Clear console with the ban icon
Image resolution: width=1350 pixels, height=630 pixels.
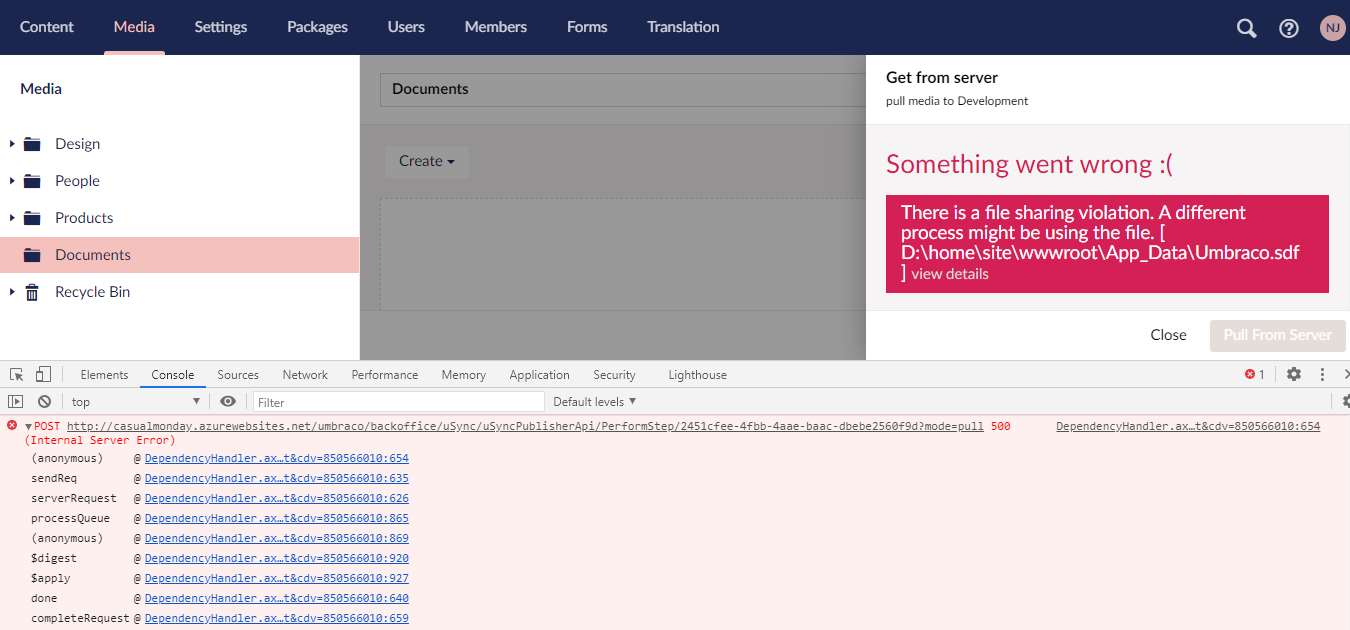coord(44,401)
